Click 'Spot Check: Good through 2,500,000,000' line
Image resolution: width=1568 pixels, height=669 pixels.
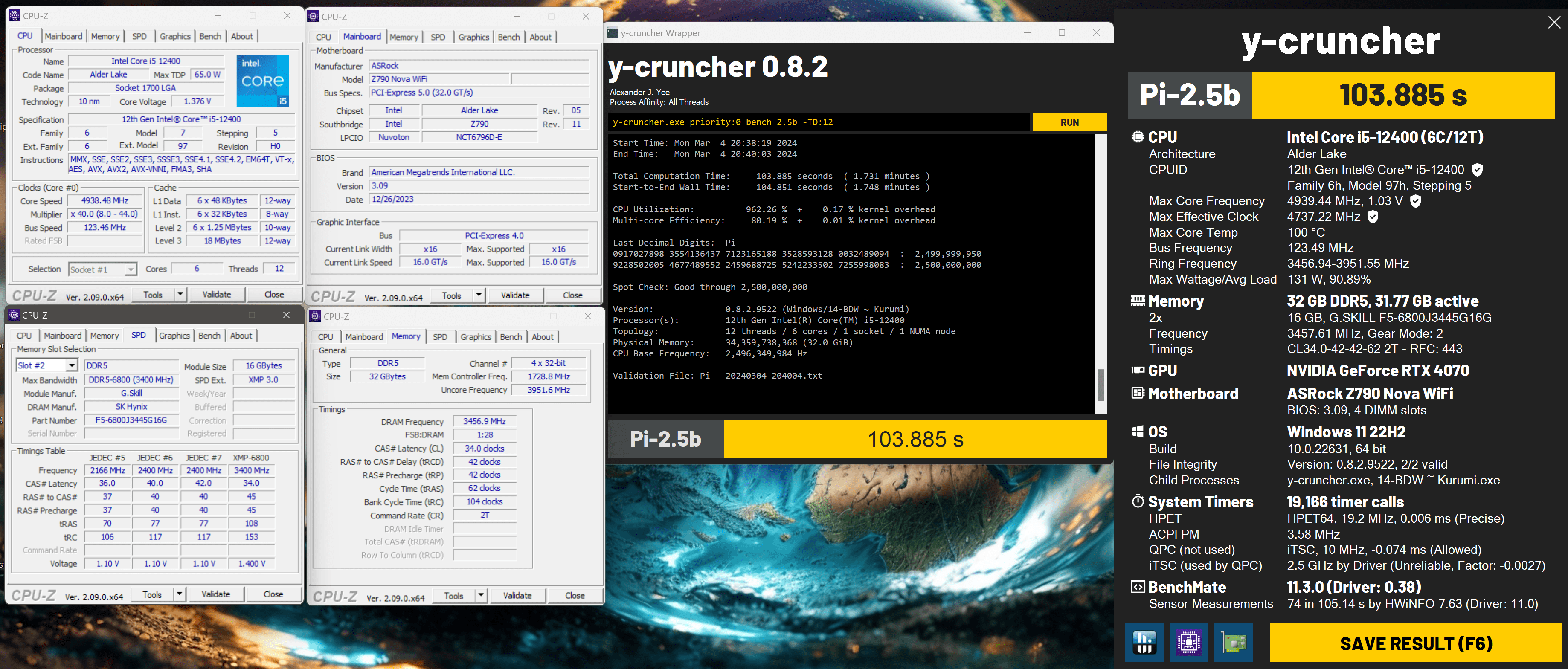coord(710,287)
